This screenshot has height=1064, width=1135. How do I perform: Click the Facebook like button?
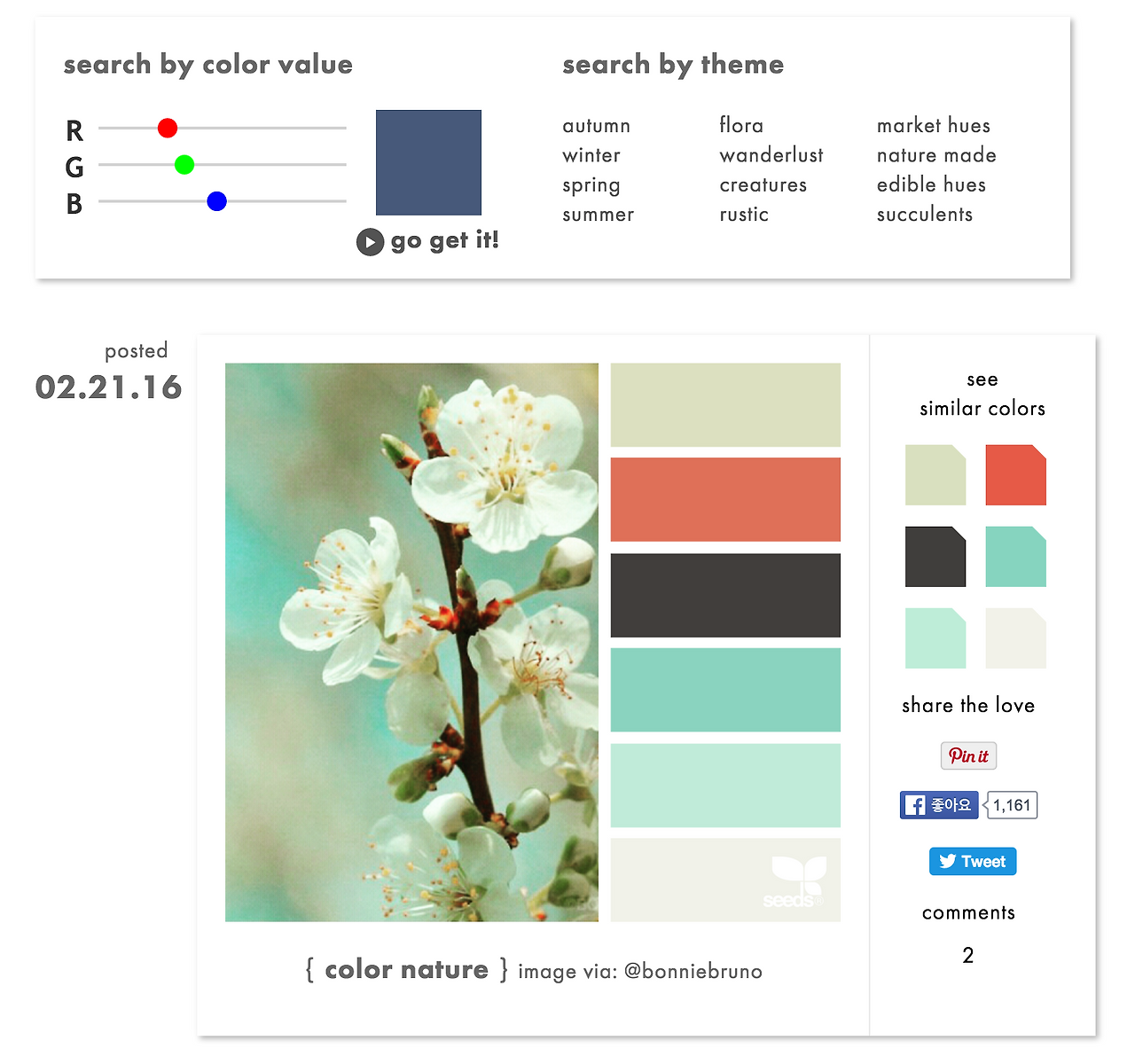[x=939, y=805]
